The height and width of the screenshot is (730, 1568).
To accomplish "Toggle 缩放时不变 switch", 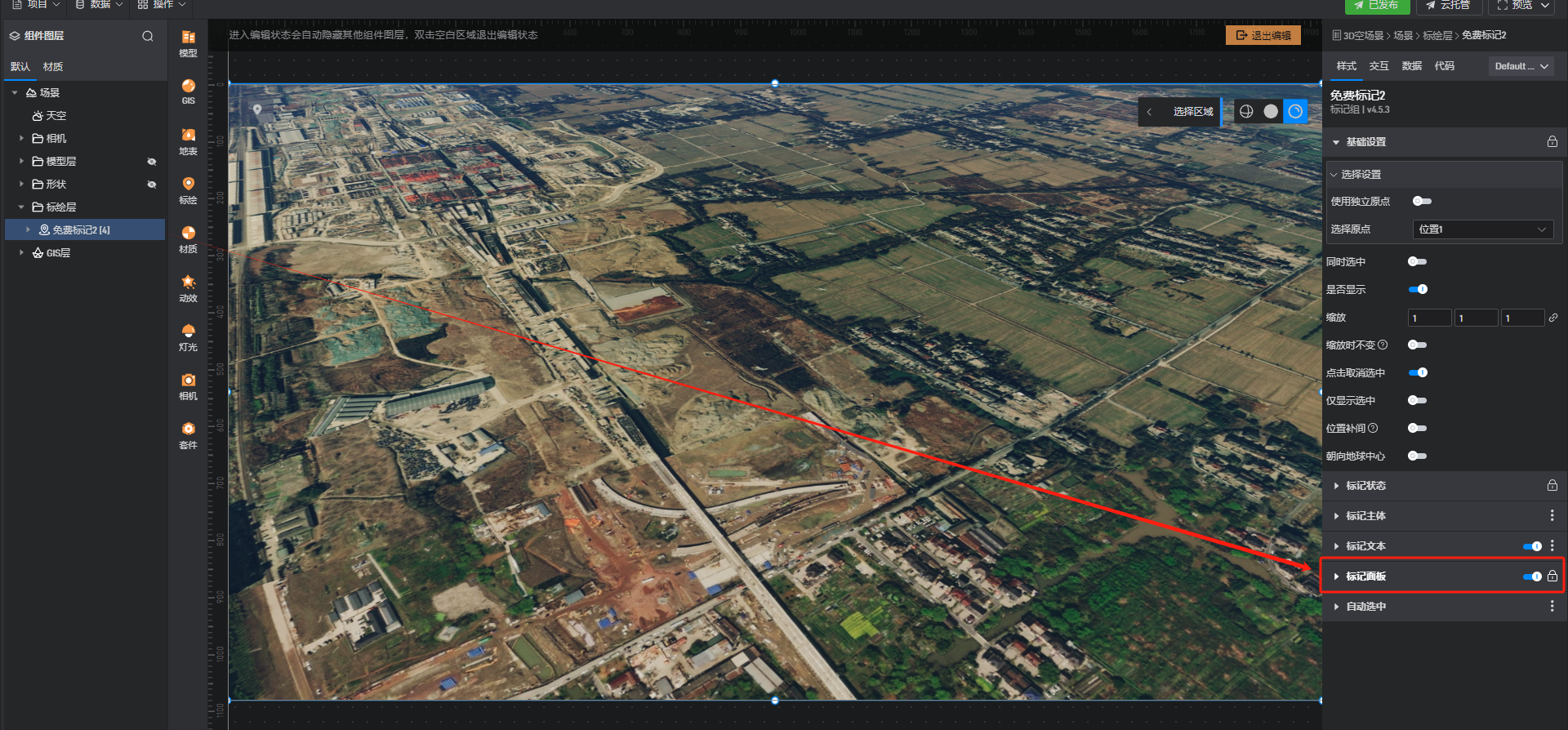I will click(1418, 345).
